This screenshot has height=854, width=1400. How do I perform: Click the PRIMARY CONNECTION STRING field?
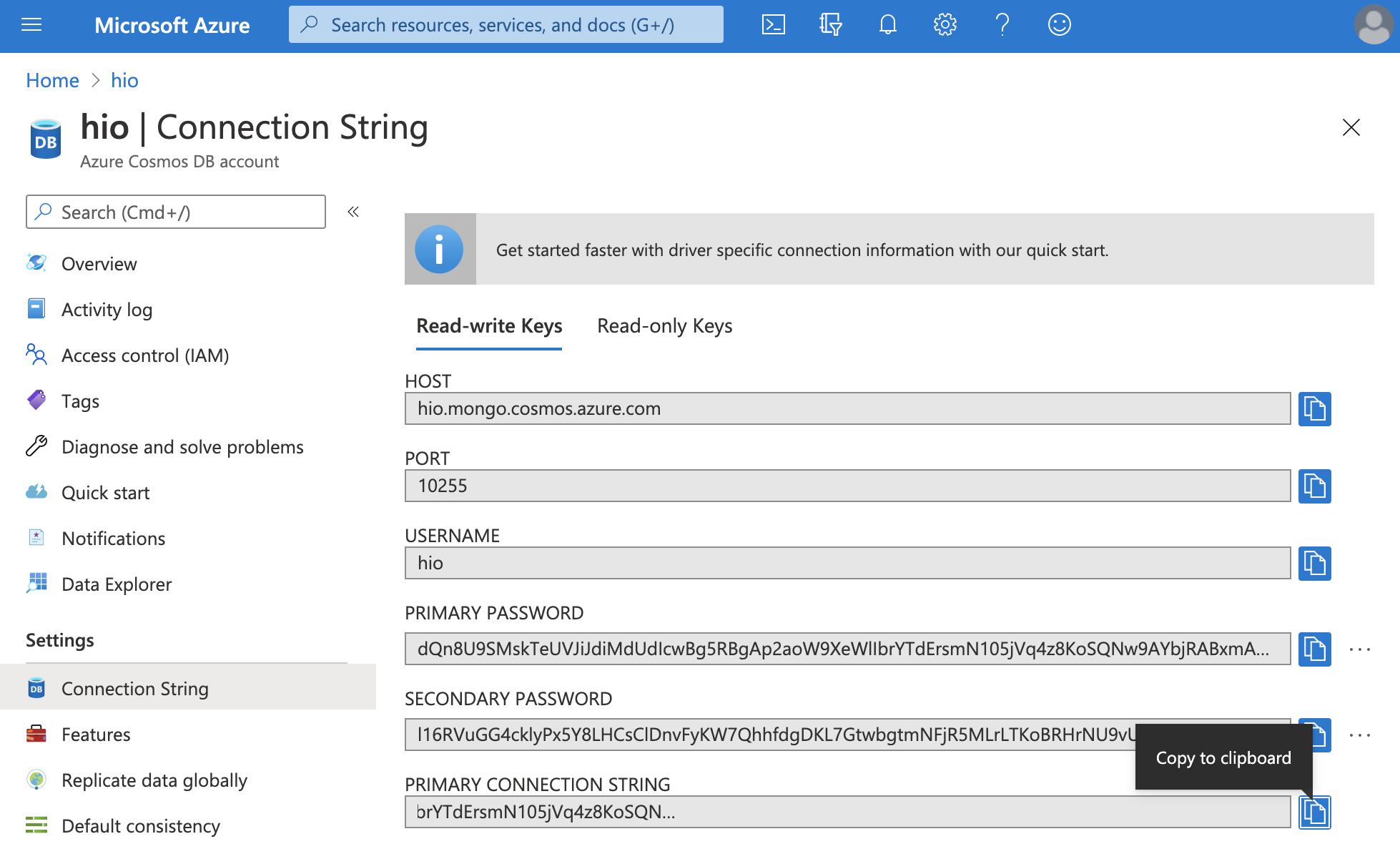point(847,812)
